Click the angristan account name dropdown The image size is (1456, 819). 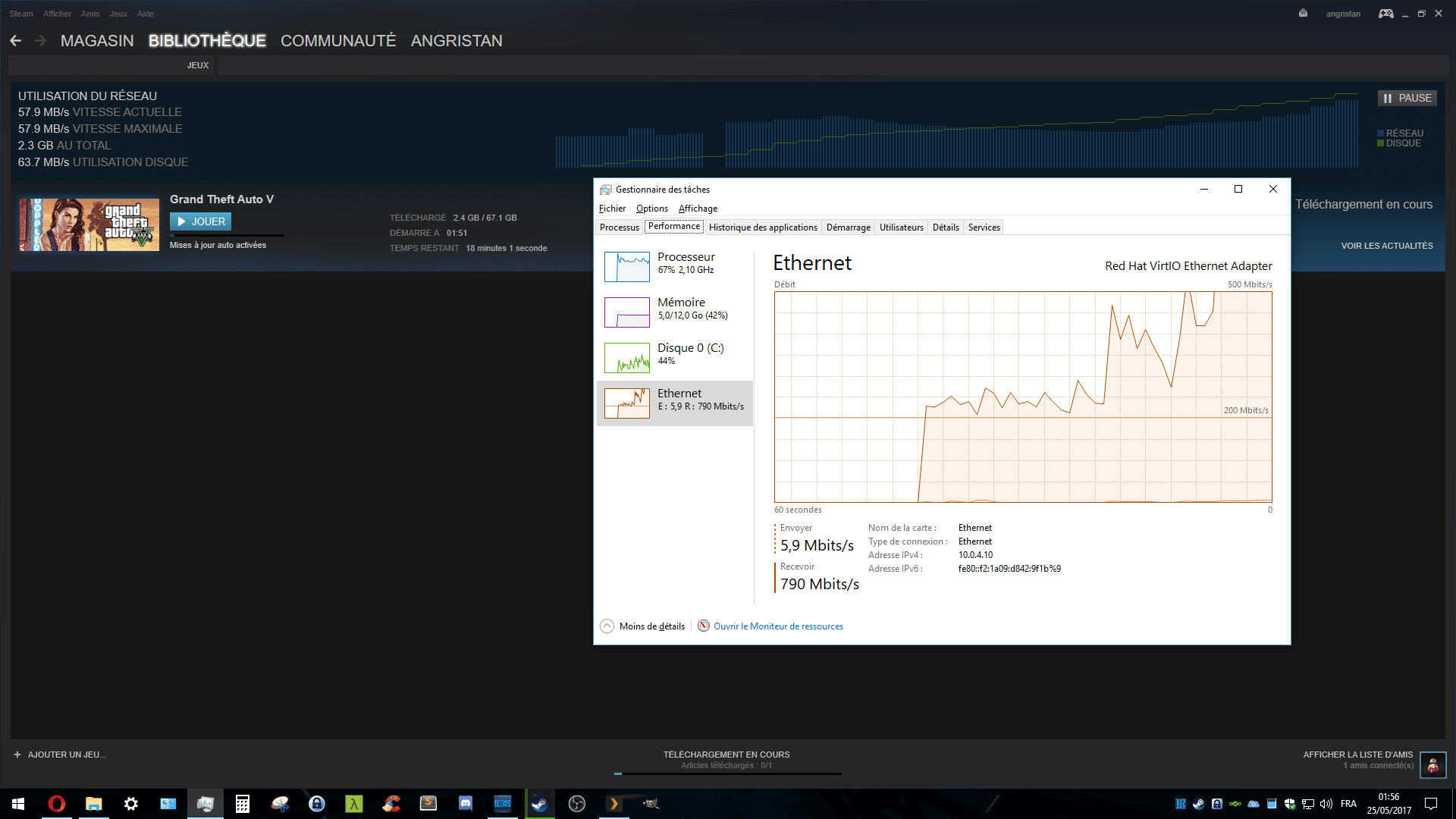point(1343,14)
